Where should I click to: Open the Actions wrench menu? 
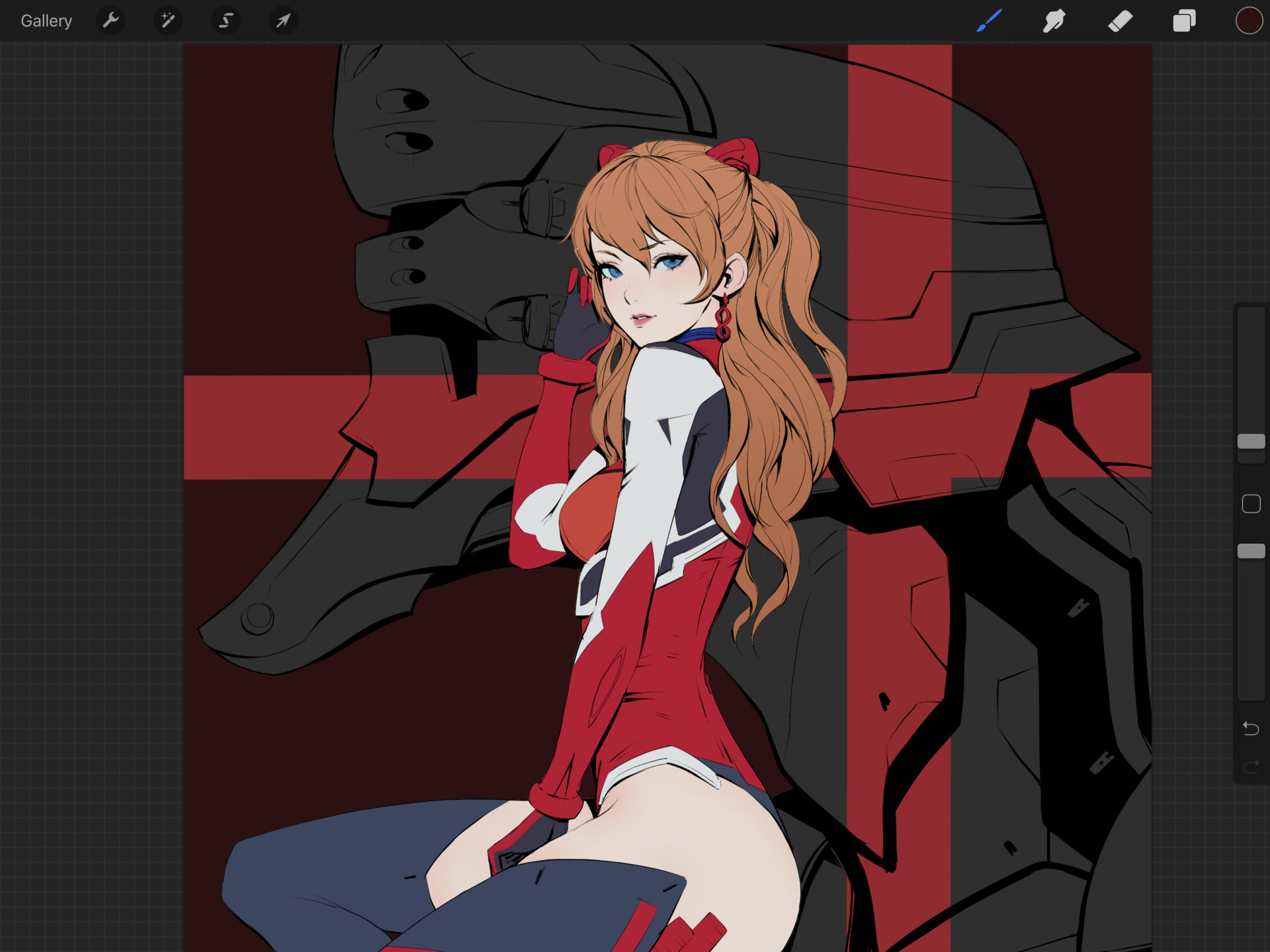coord(110,21)
